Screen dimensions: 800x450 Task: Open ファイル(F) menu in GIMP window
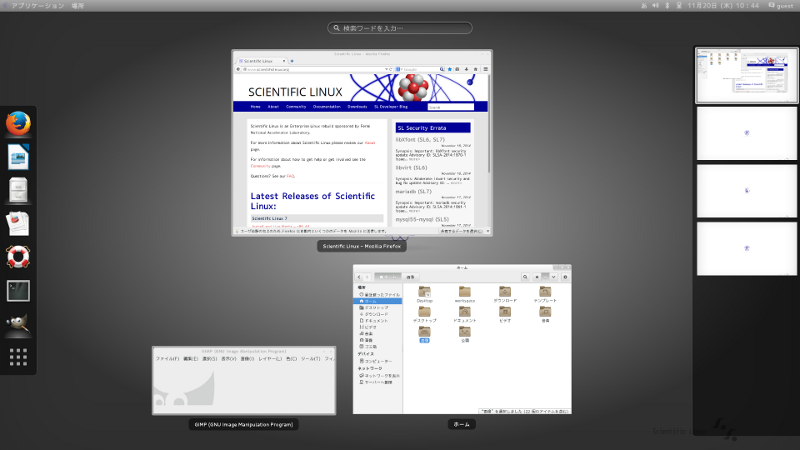167,359
